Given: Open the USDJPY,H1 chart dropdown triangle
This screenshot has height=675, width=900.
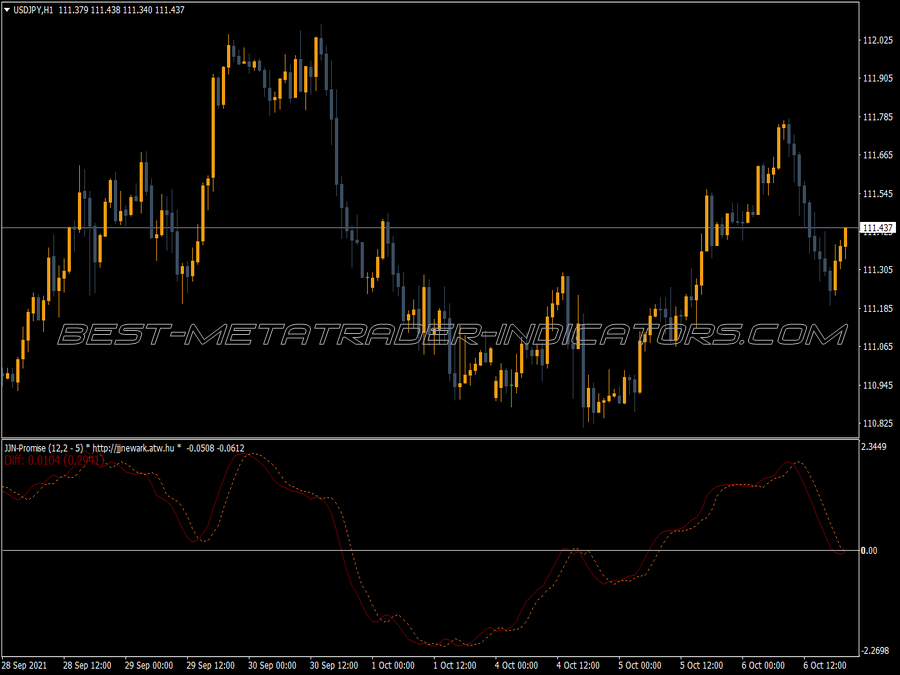Looking at the screenshot, I should click(x=7, y=10).
